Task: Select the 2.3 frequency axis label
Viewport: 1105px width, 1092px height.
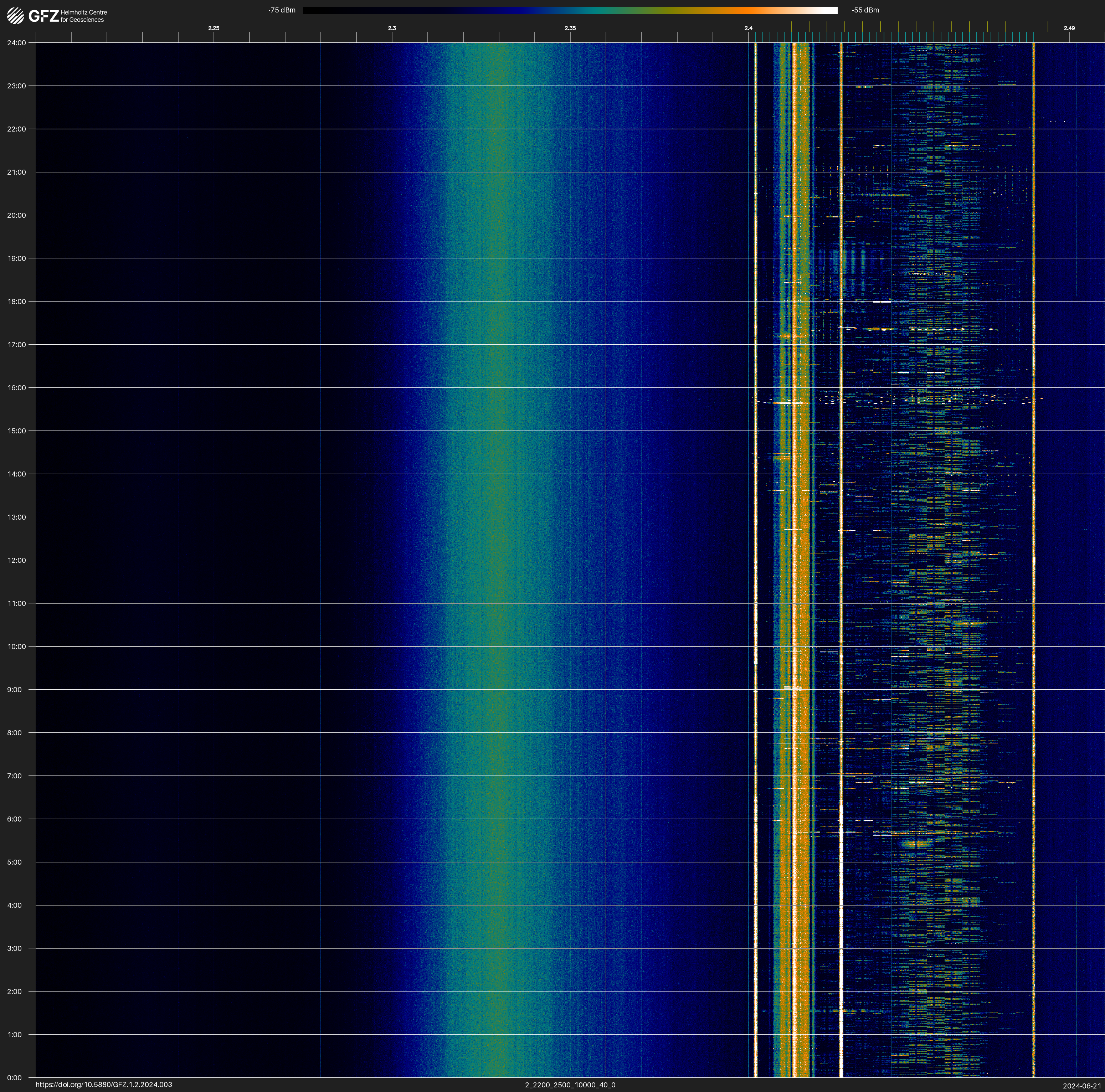Action: [392, 28]
